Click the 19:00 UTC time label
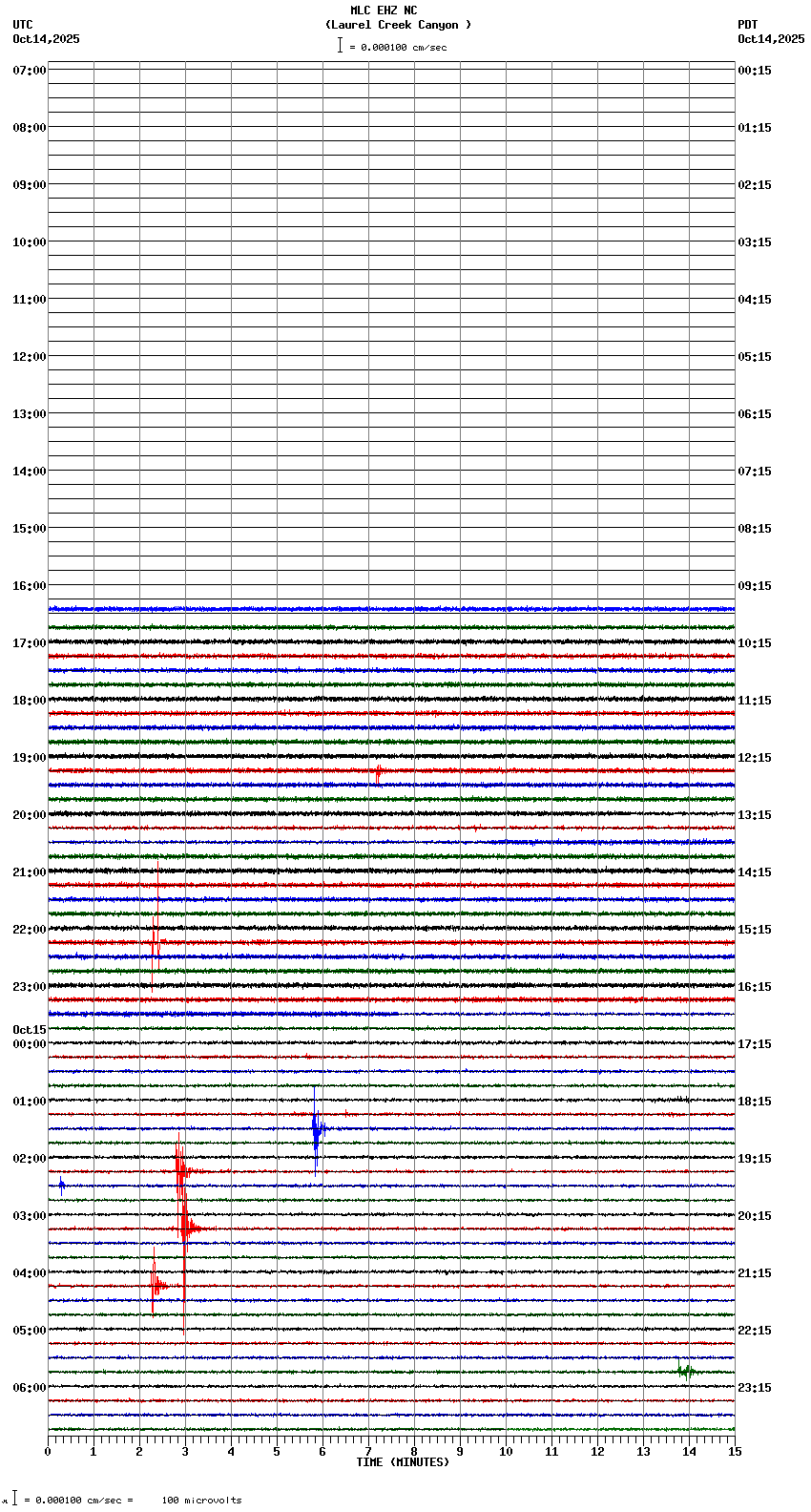This screenshot has width=811, height=1512. (30, 758)
